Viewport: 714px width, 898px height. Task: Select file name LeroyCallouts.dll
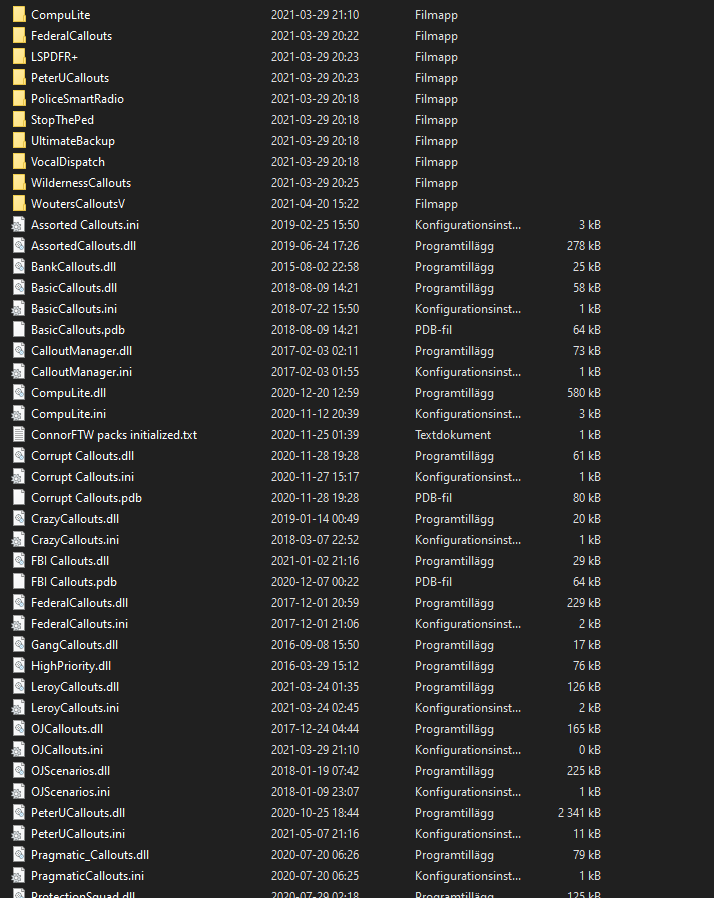pos(75,687)
